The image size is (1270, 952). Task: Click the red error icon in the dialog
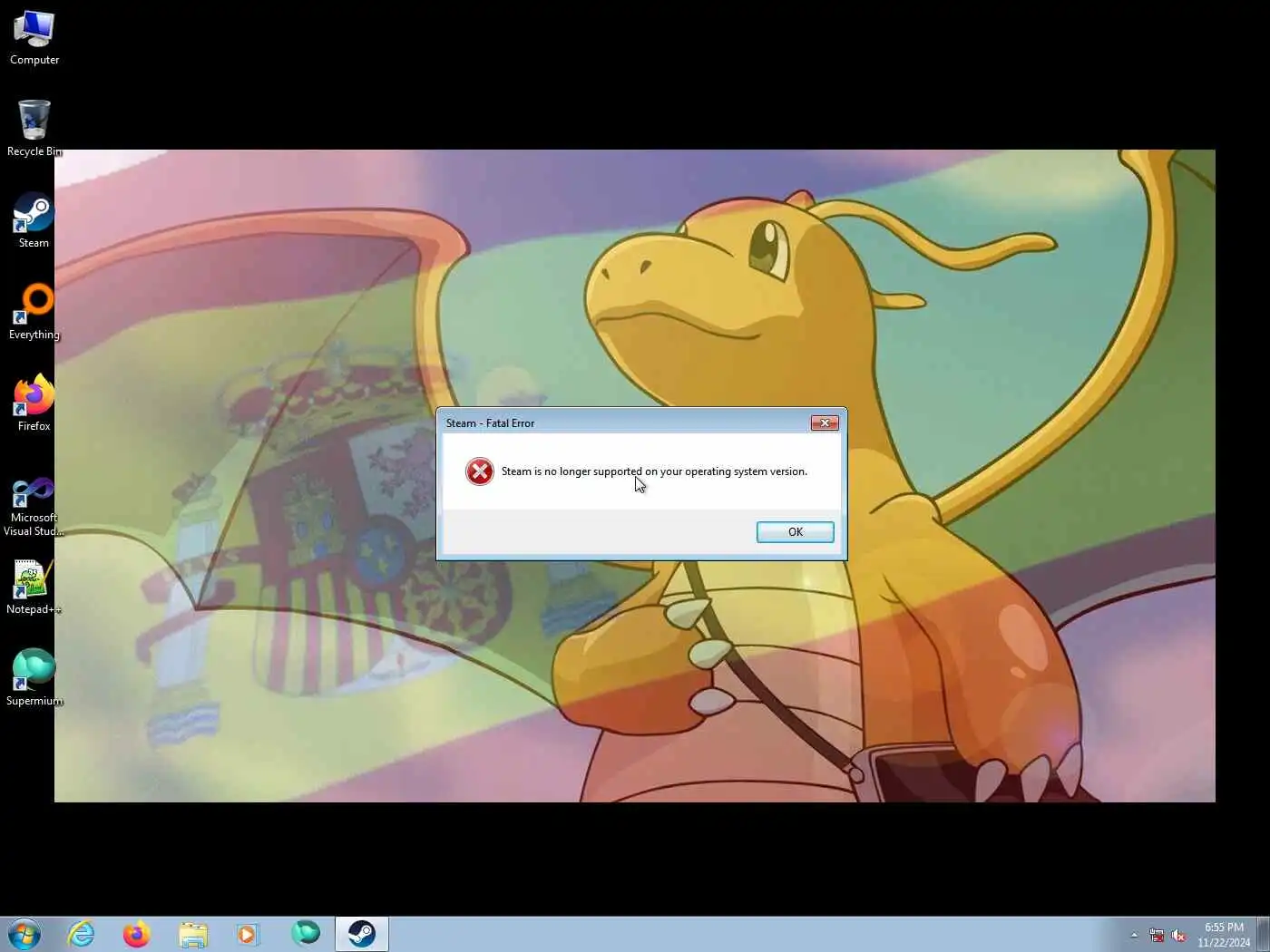pos(479,471)
